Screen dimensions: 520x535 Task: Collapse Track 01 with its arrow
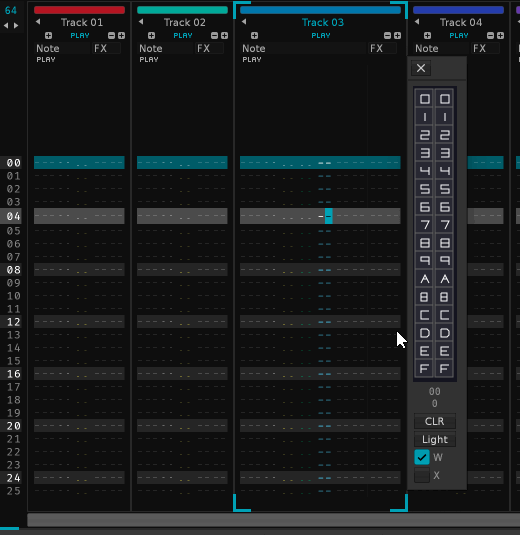click(x=38, y=22)
